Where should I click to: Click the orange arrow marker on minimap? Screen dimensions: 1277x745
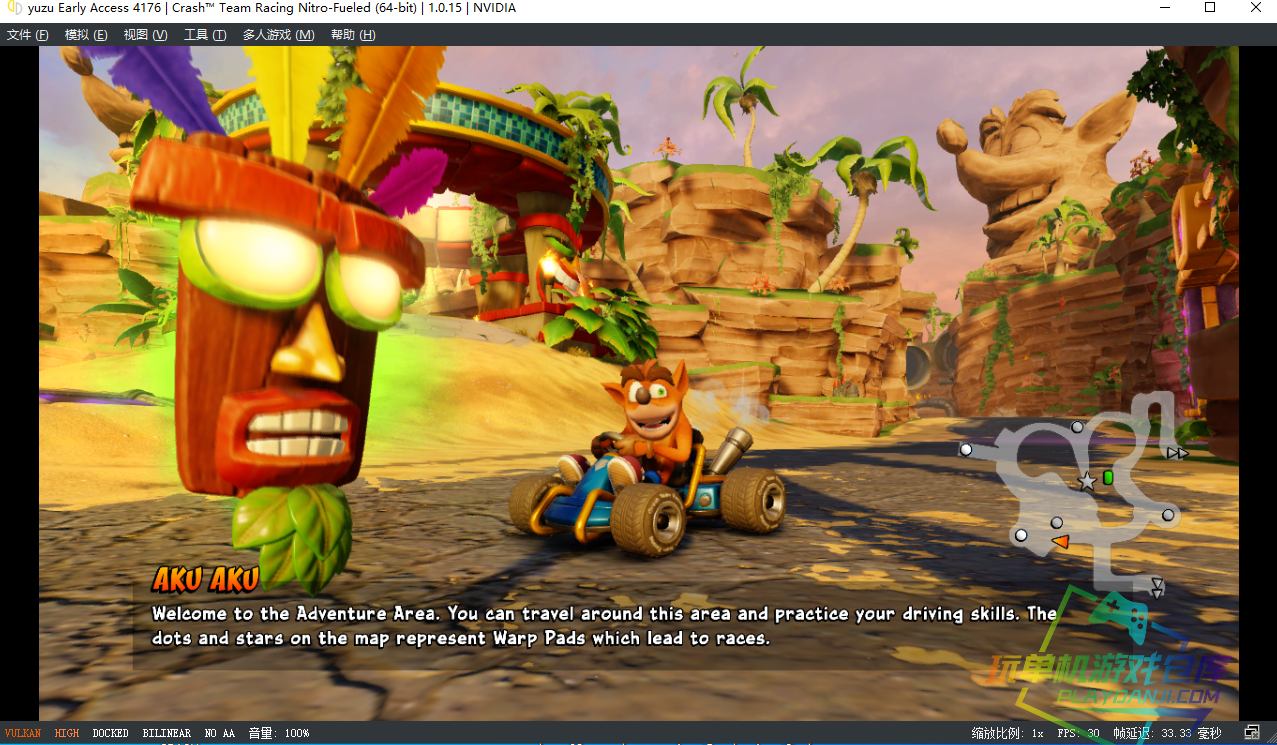1061,542
